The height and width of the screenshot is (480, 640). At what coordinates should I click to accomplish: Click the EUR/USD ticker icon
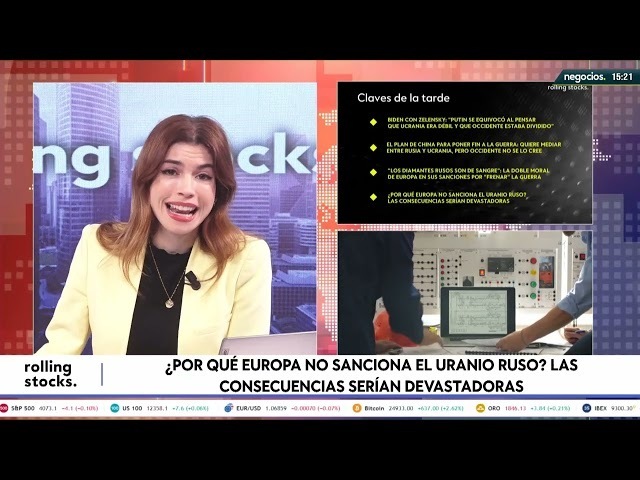[x=229, y=408]
